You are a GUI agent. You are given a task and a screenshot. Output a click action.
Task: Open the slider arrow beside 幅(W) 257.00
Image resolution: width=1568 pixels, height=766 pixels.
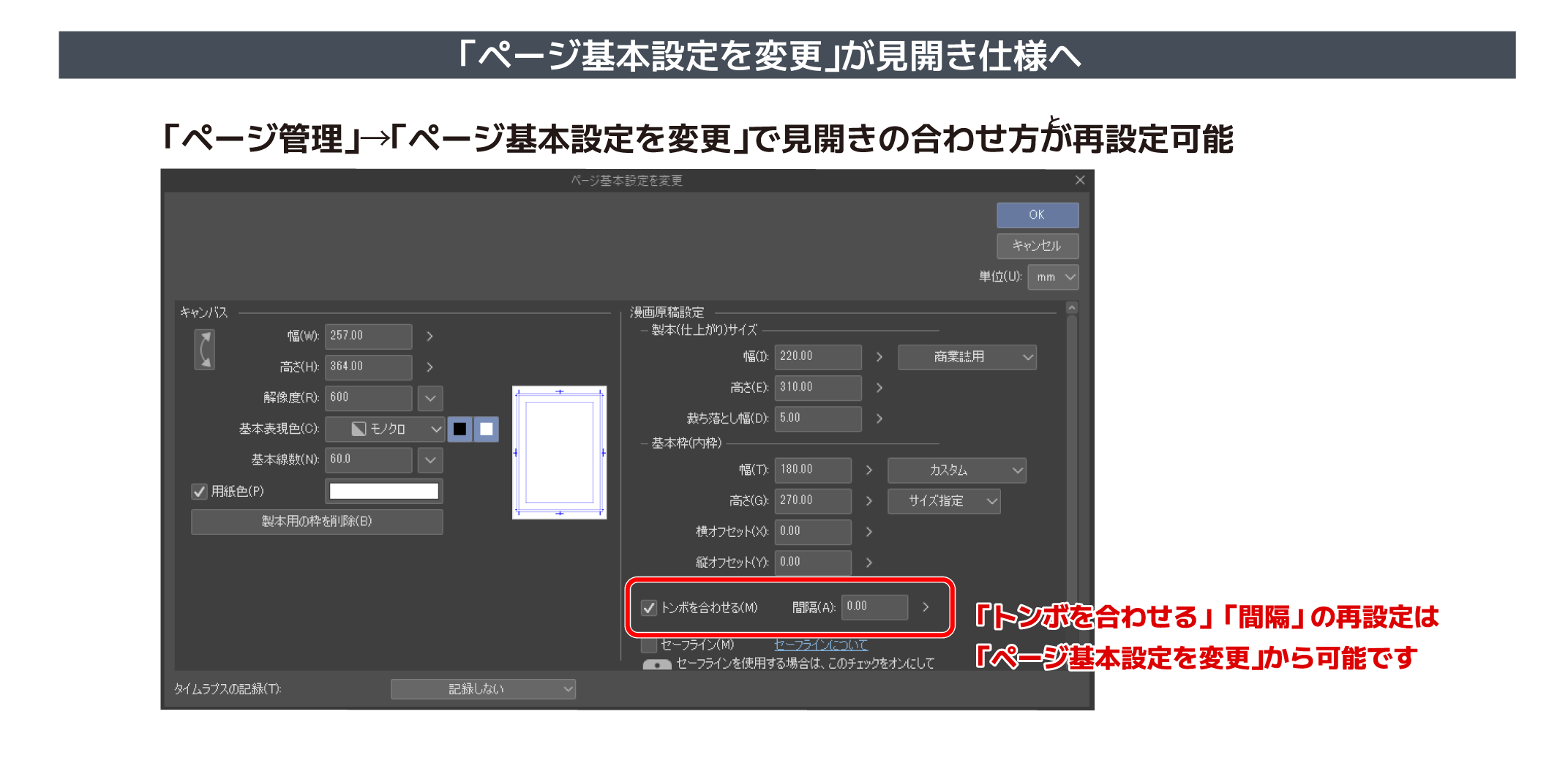429,336
